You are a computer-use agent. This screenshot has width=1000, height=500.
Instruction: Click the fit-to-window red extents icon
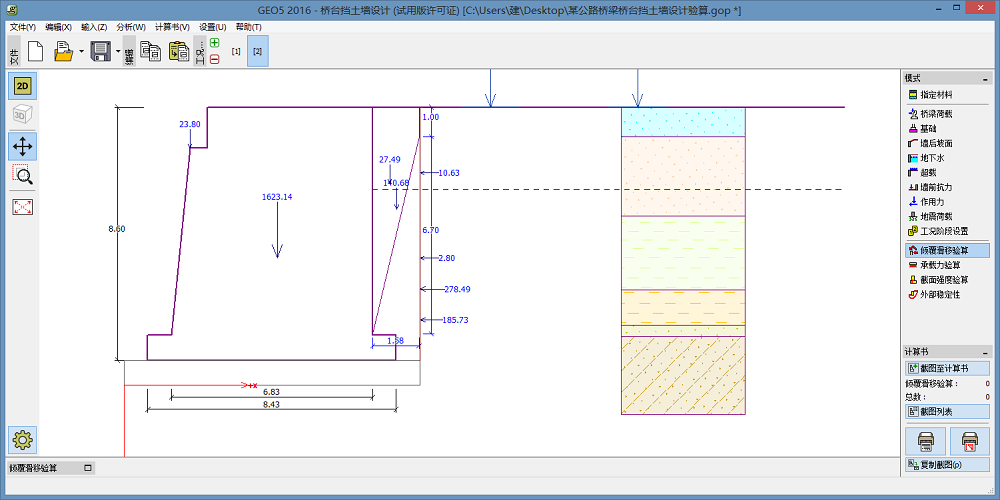tap(22, 207)
